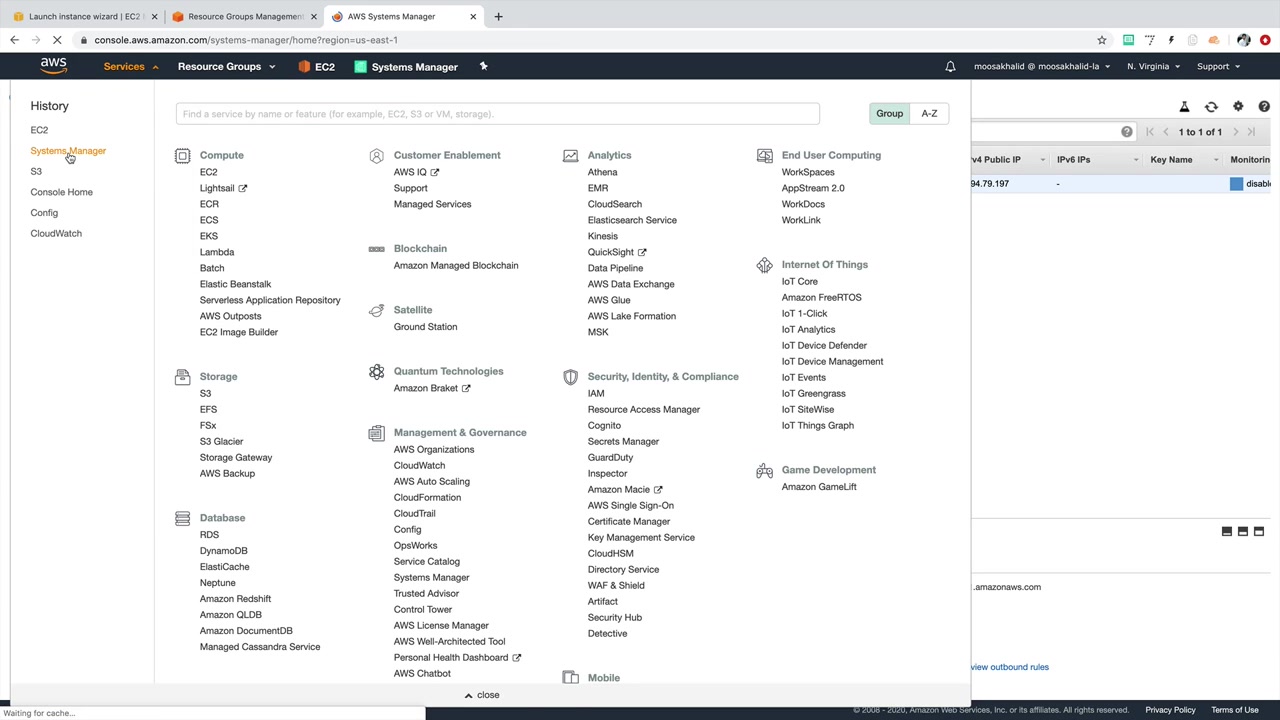1280x720 pixels.
Task: Click the flask experiments icon in EC2 panel
Action: point(1184,107)
